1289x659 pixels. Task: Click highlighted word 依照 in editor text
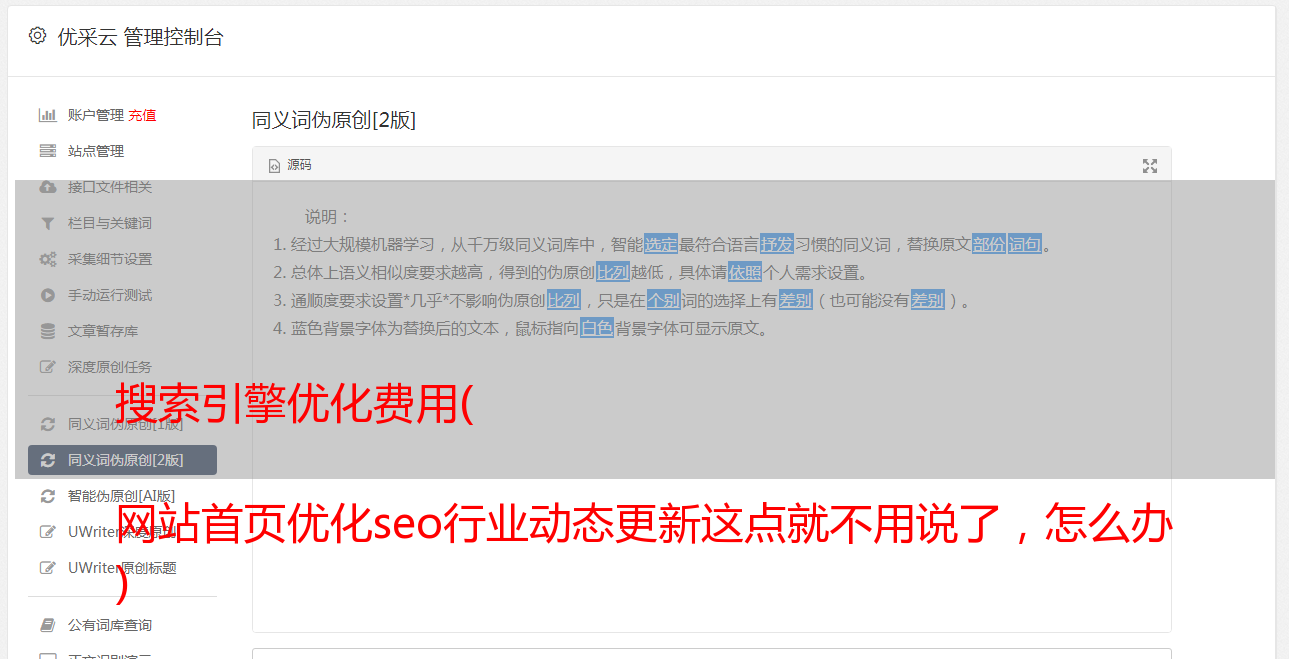(745, 272)
